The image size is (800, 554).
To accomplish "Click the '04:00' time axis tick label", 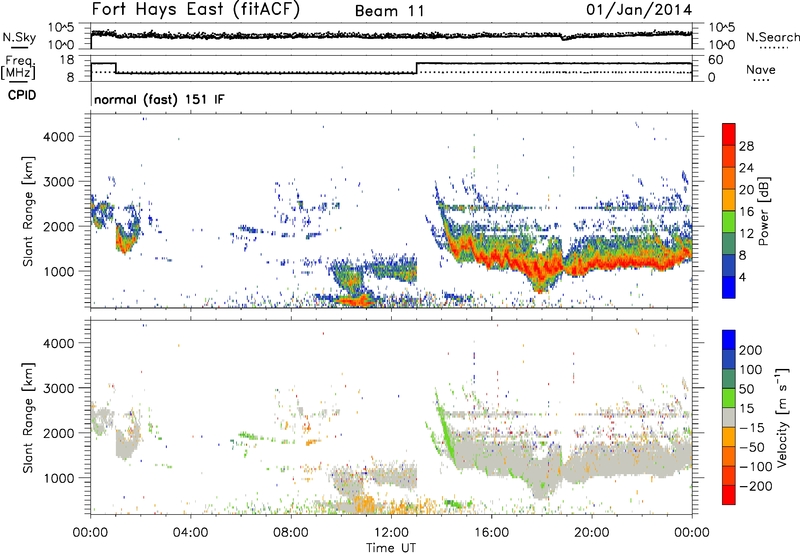I will tap(190, 533).
